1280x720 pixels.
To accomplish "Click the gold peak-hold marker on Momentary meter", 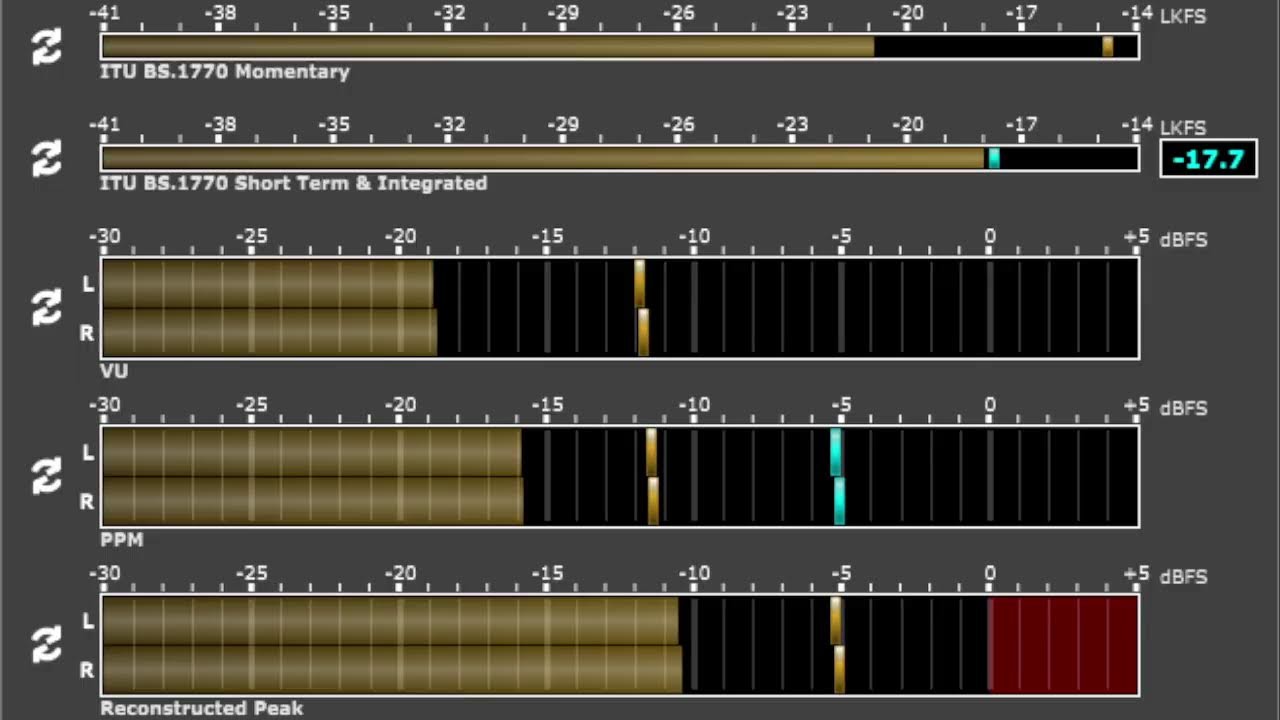I will click(1107, 47).
